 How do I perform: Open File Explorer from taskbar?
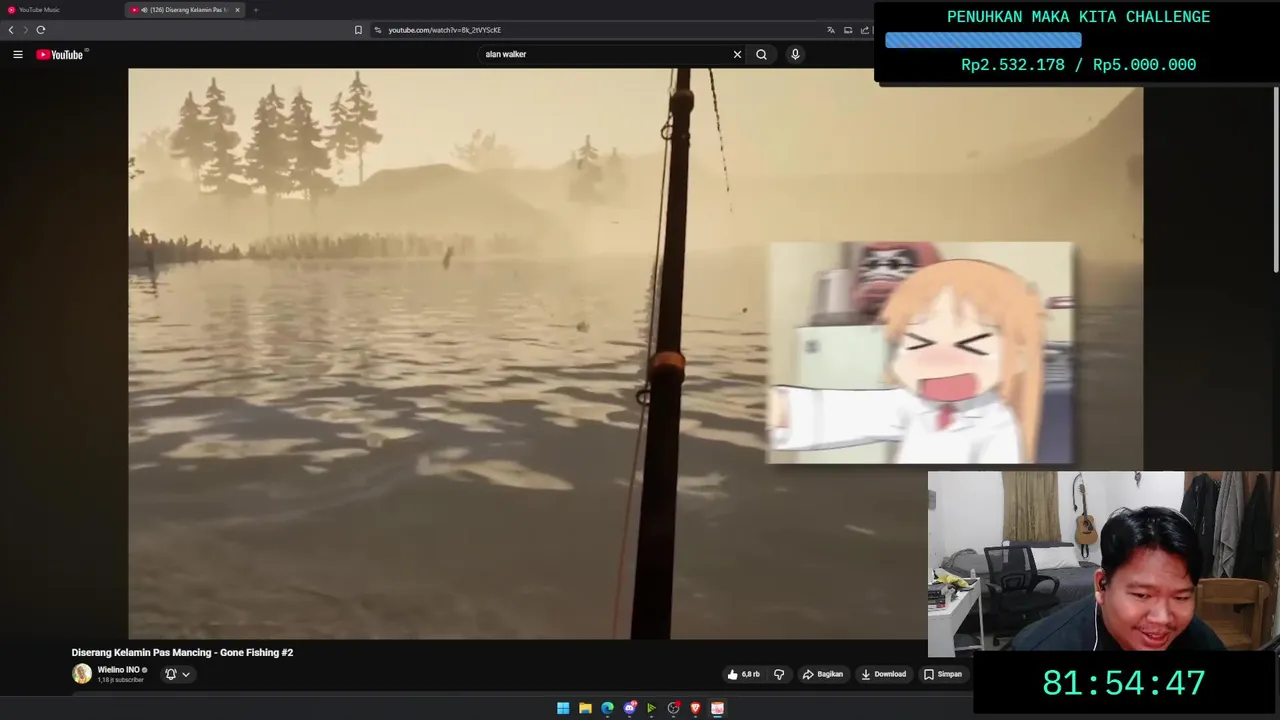coord(585,708)
